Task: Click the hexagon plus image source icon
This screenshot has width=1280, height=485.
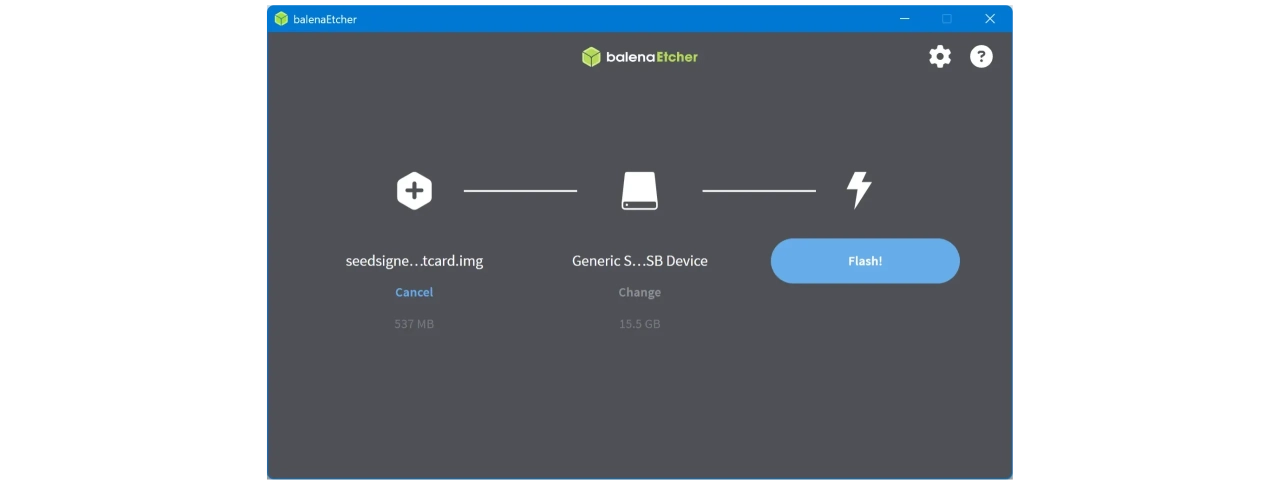Action: 414,190
